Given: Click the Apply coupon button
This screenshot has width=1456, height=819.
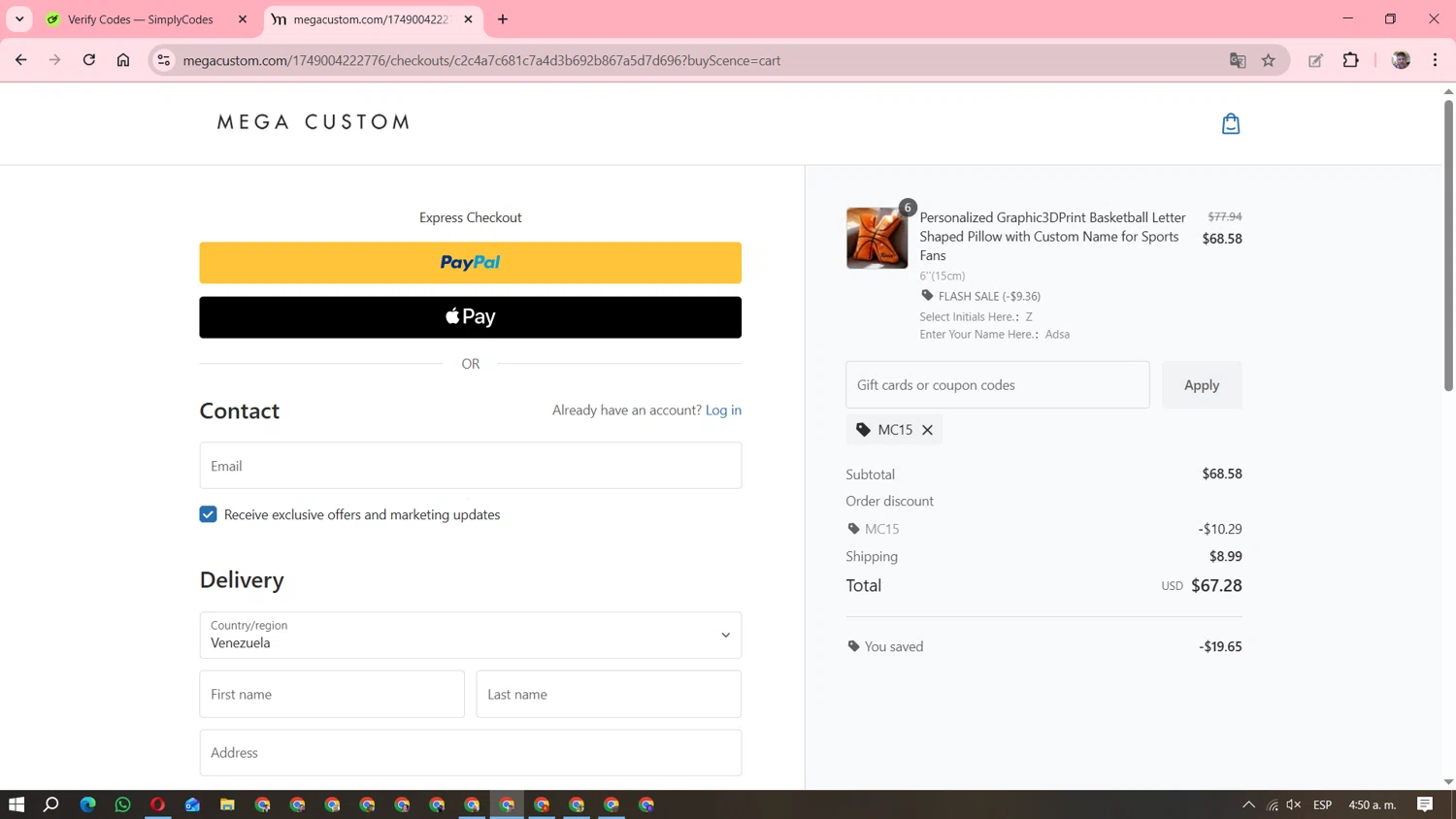Looking at the screenshot, I should click(x=1202, y=385).
